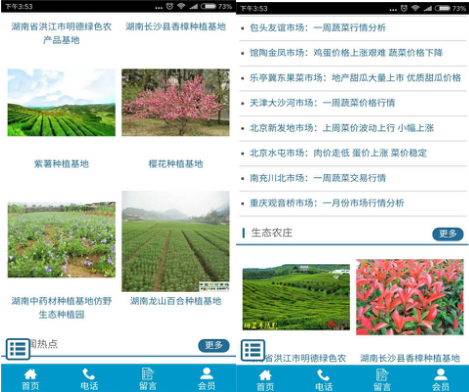469x392 pixels.
Task: Open 包头友谊市场 vegetable market analysis link
Action: click(318, 28)
